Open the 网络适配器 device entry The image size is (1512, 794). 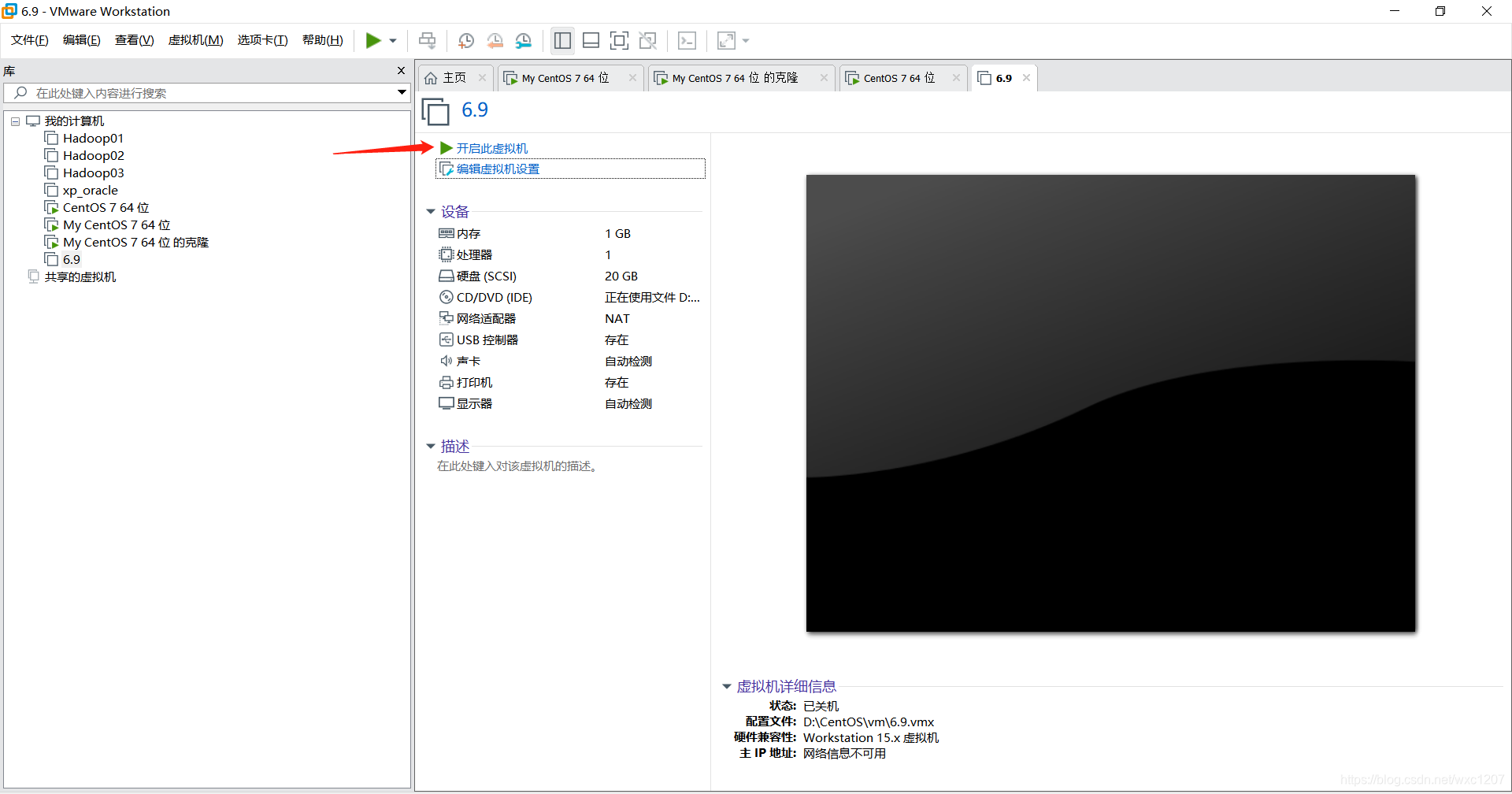pyautogui.click(x=477, y=319)
